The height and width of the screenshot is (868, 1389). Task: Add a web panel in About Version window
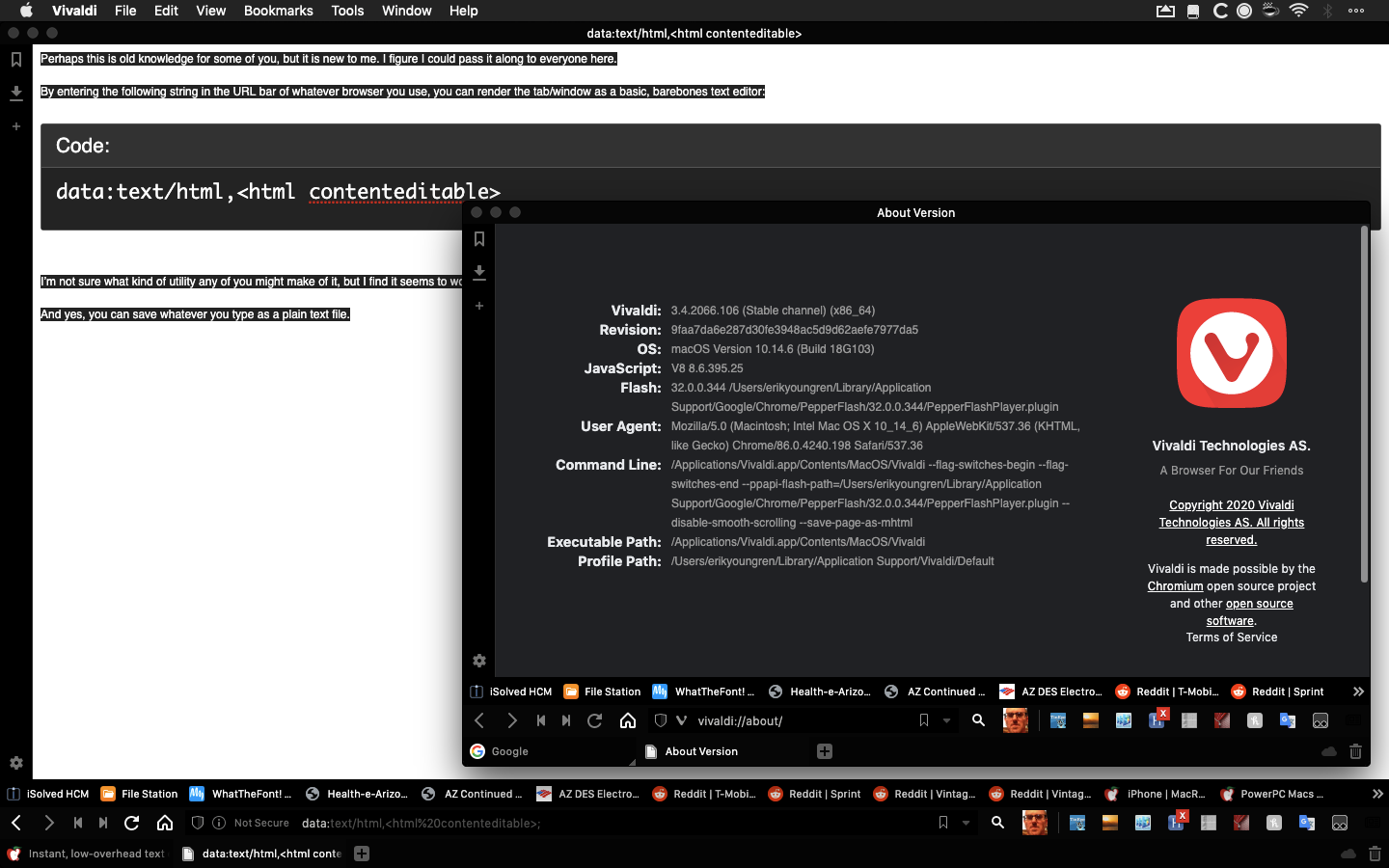[479, 306]
